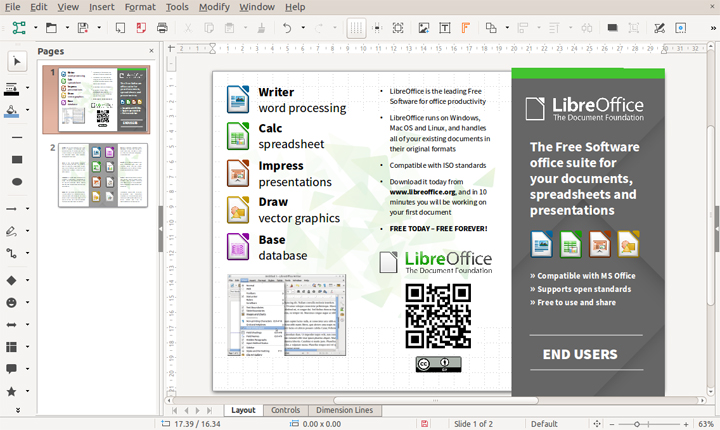Expand more drawing tools chevron
This screenshot has height=430, width=720.
[x=17, y=410]
